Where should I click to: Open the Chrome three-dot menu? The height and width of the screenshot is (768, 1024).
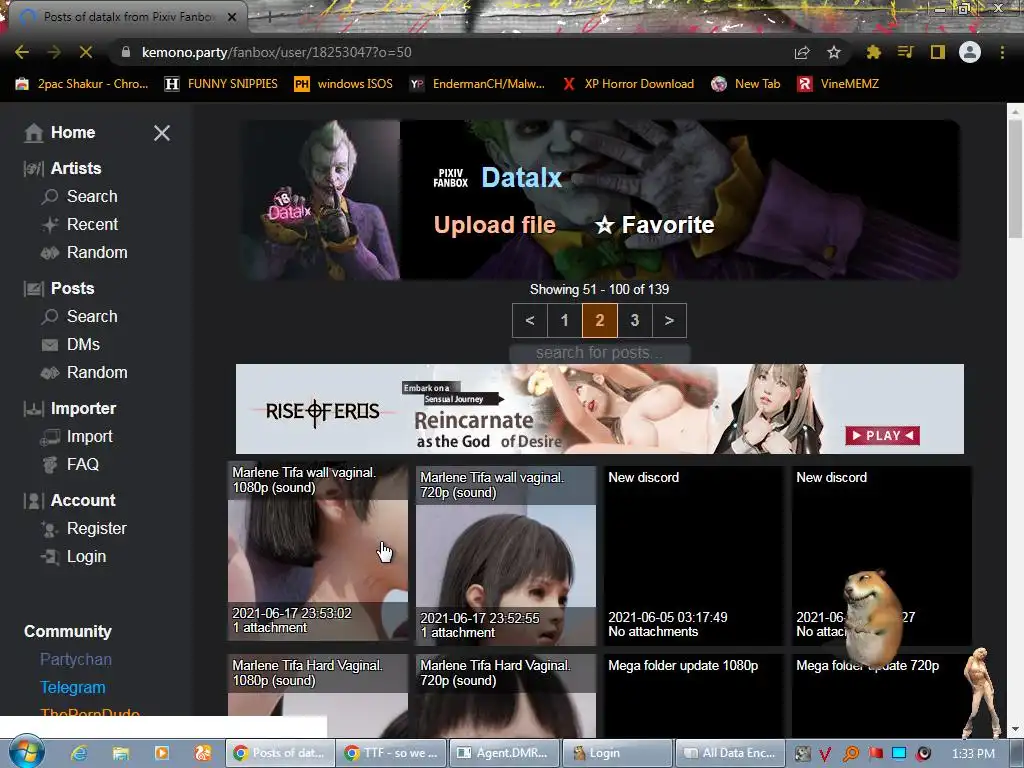pyautogui.click(x=1002, y=52)
